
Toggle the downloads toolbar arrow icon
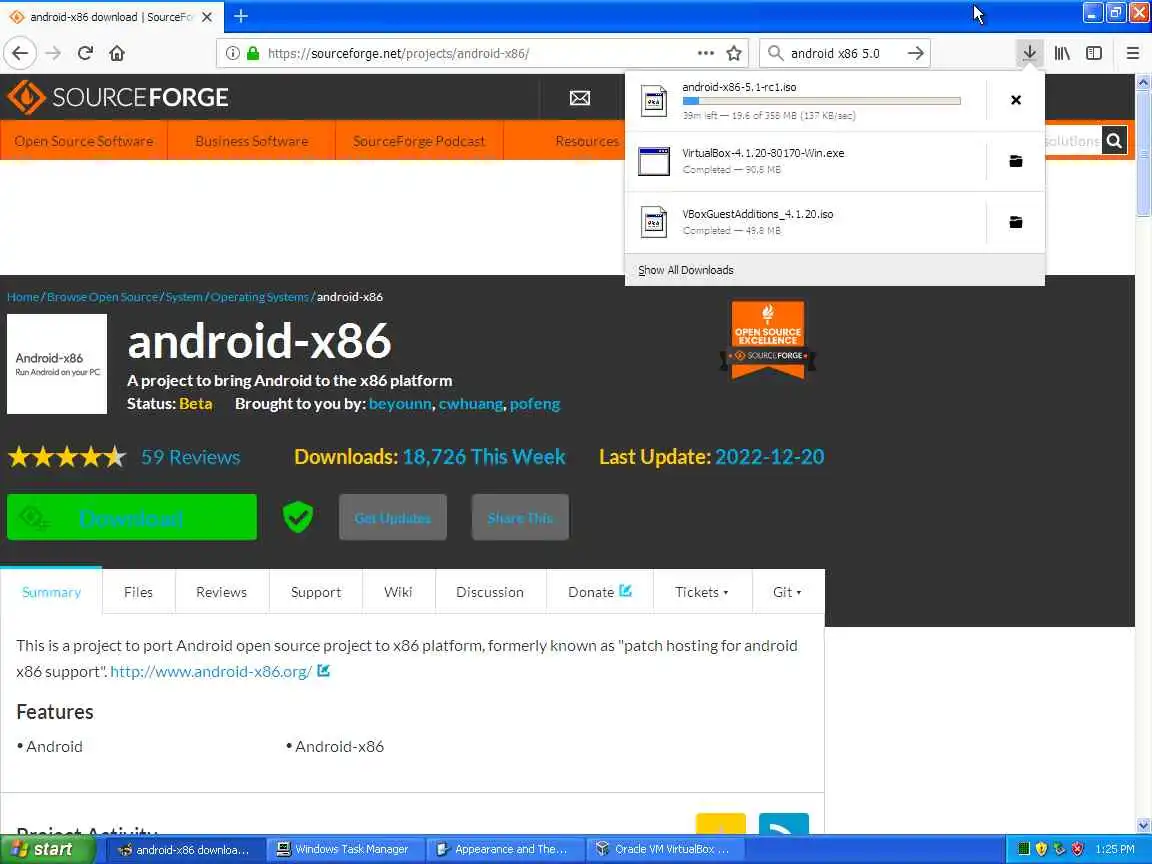[x=1029, y=53]
